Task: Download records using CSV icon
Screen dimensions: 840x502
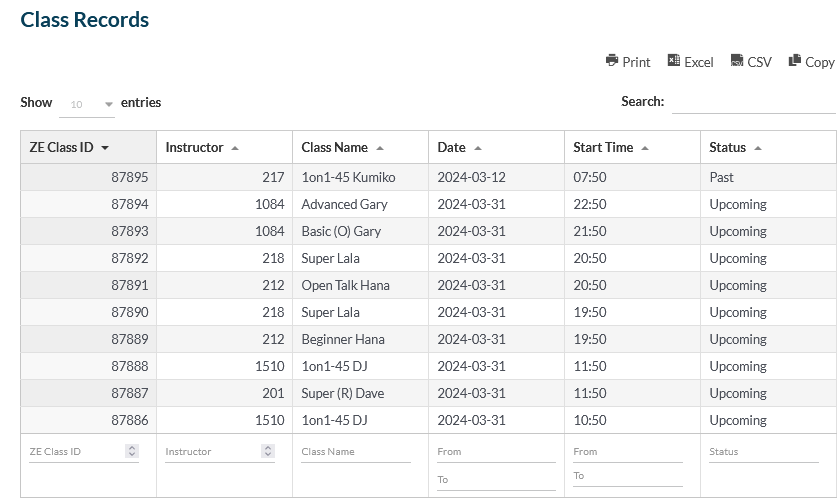Action: click(x=737, y=60)
